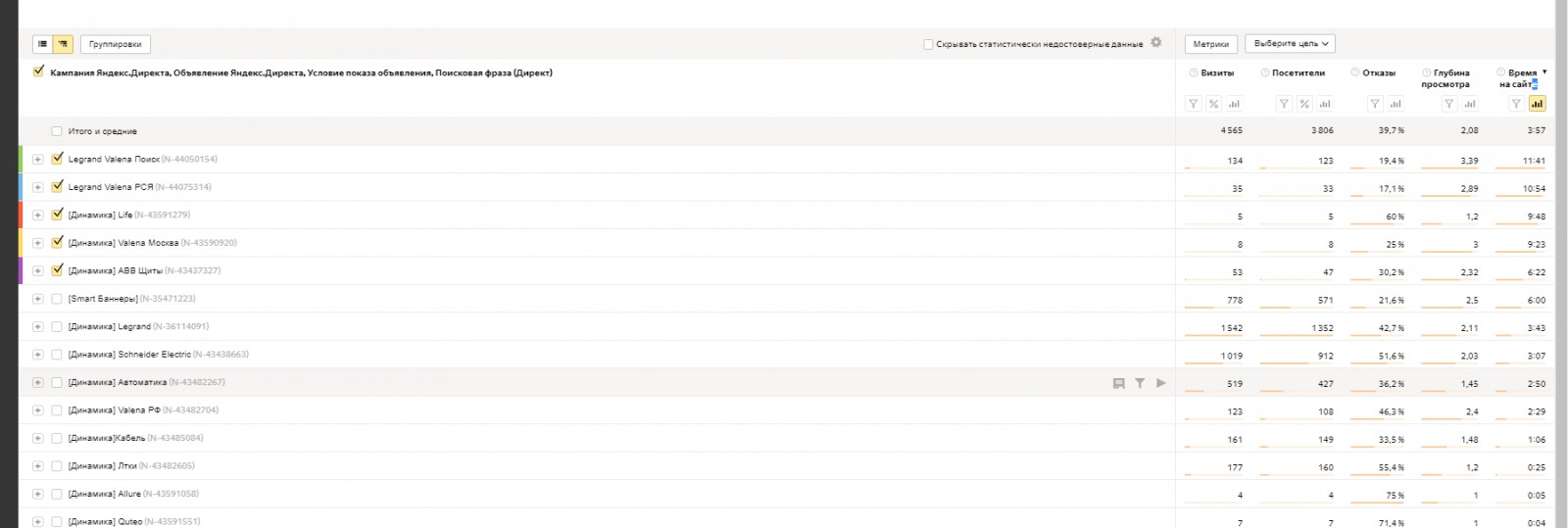Open table settings gear icon
This screenshot has width=1568, height=528.
pyautogui.click(x=1156, y=42)
